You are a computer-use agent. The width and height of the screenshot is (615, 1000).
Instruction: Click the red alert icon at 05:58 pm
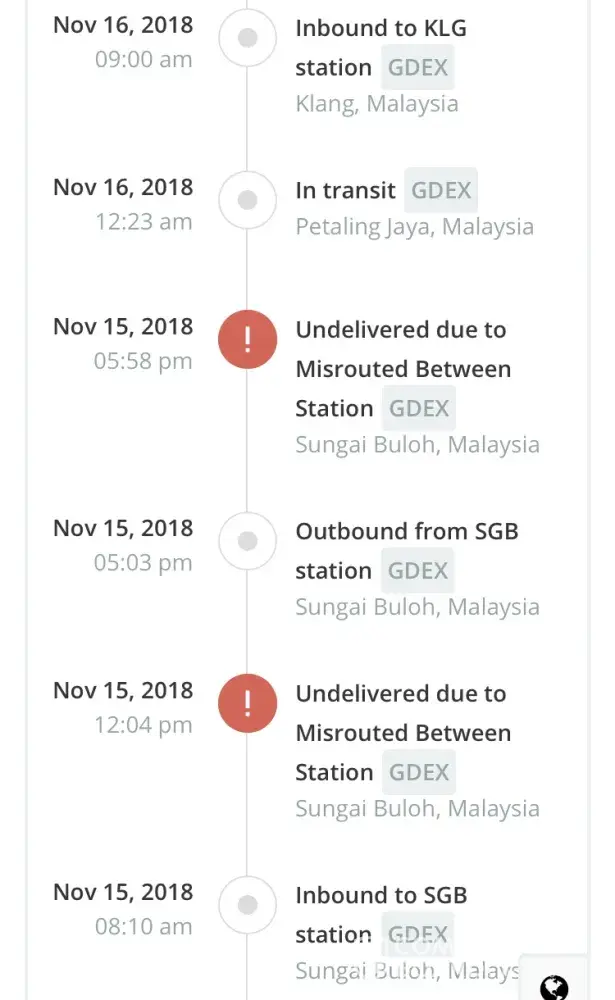(x=247, y=340)
